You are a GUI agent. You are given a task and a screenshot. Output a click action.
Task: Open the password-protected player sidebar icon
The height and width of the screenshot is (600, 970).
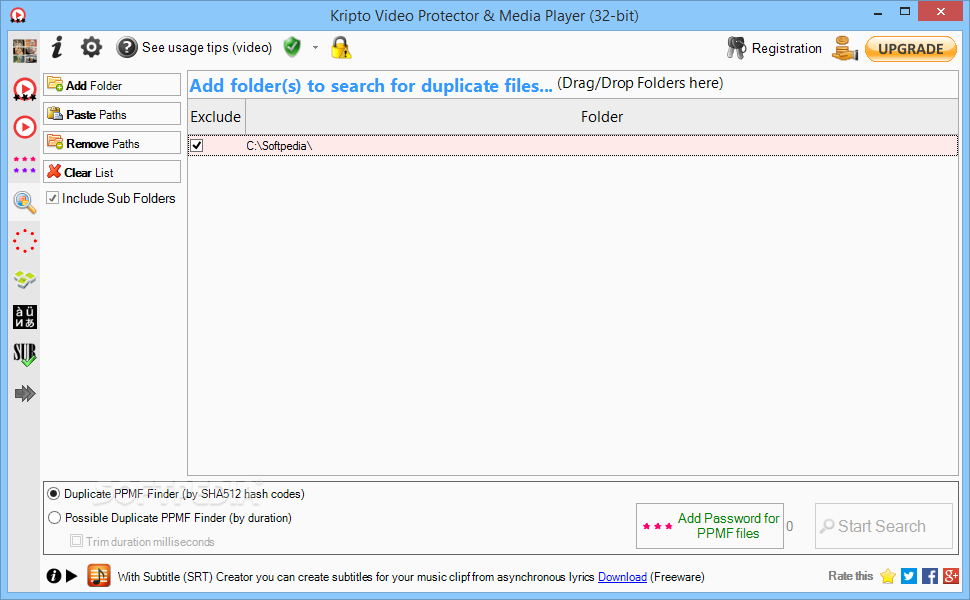pos(25,90)
